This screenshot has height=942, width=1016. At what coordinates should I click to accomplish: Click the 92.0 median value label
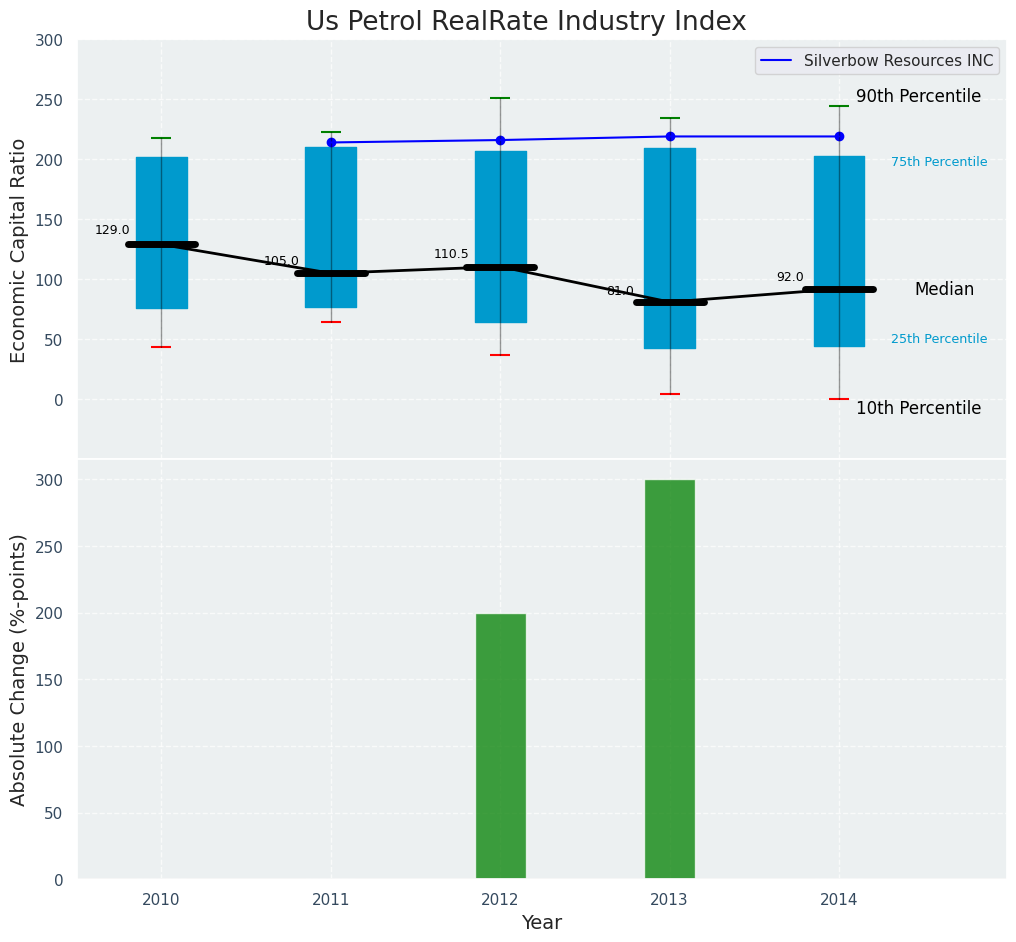click(x=790, y=277)
